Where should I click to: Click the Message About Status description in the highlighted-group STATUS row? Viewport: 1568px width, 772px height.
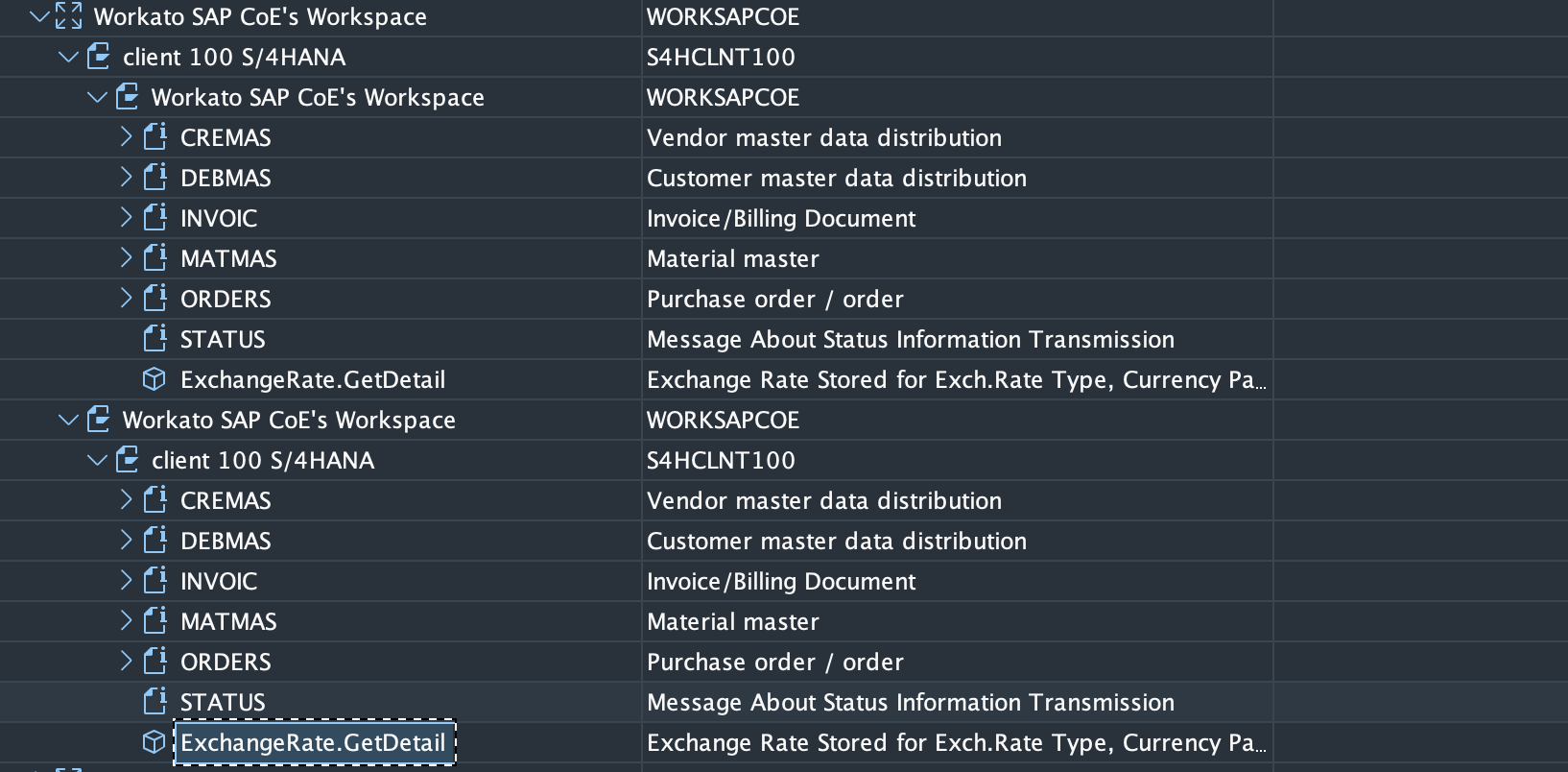click(x=910, y=702)
